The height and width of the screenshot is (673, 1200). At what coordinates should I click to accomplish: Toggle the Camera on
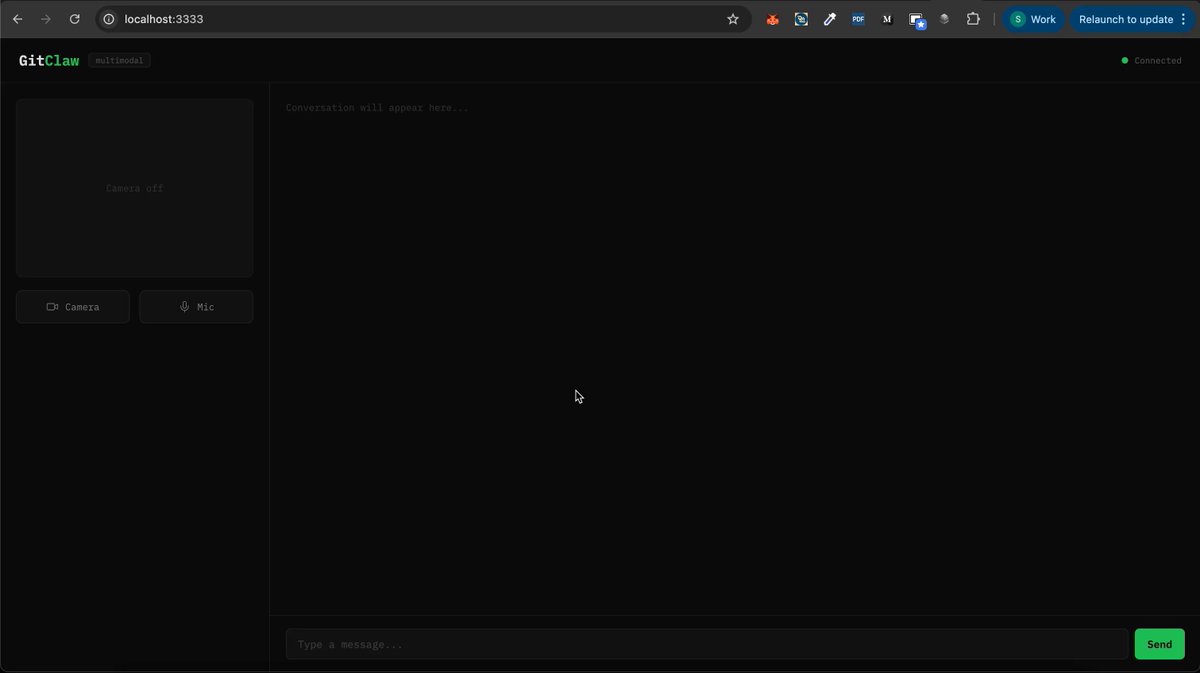[x=72, y=306]
